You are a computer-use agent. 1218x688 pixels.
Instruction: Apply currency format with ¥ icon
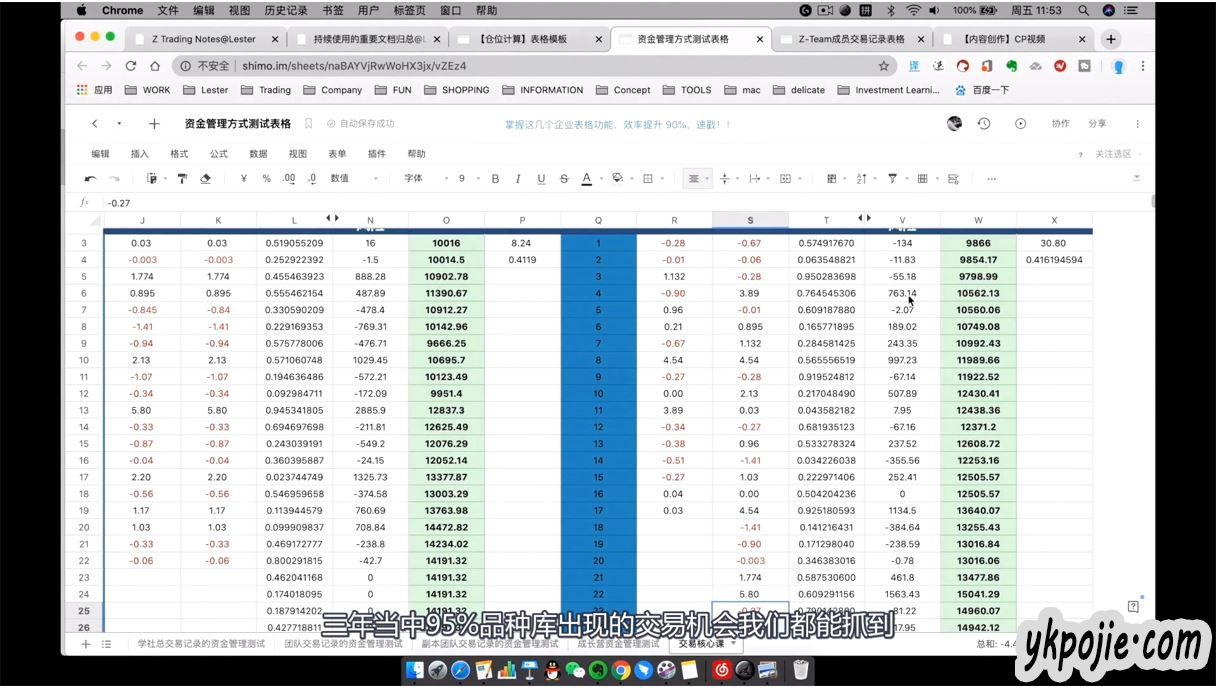[x=244, y=179]
